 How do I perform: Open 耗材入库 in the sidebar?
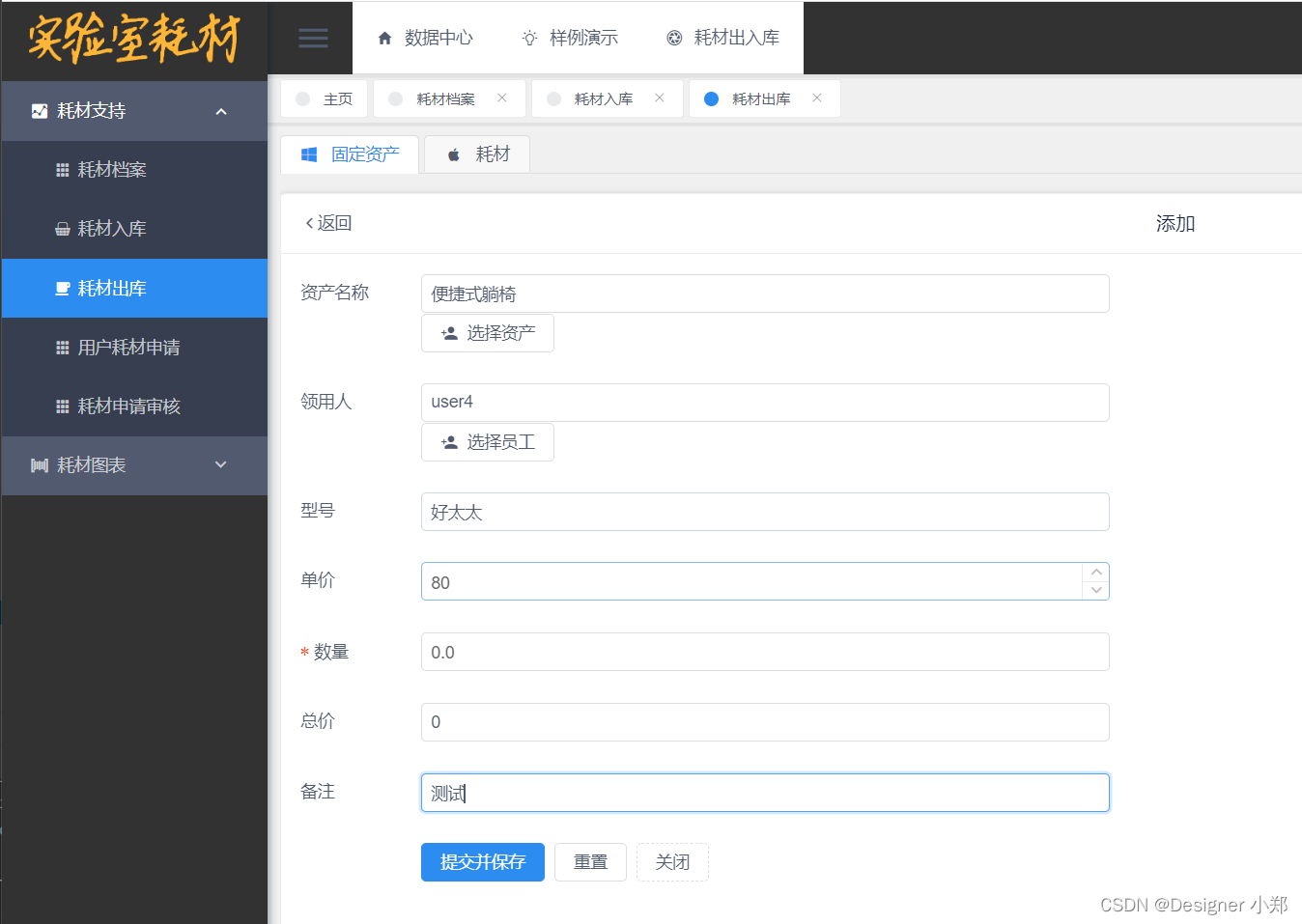[134, 229]
